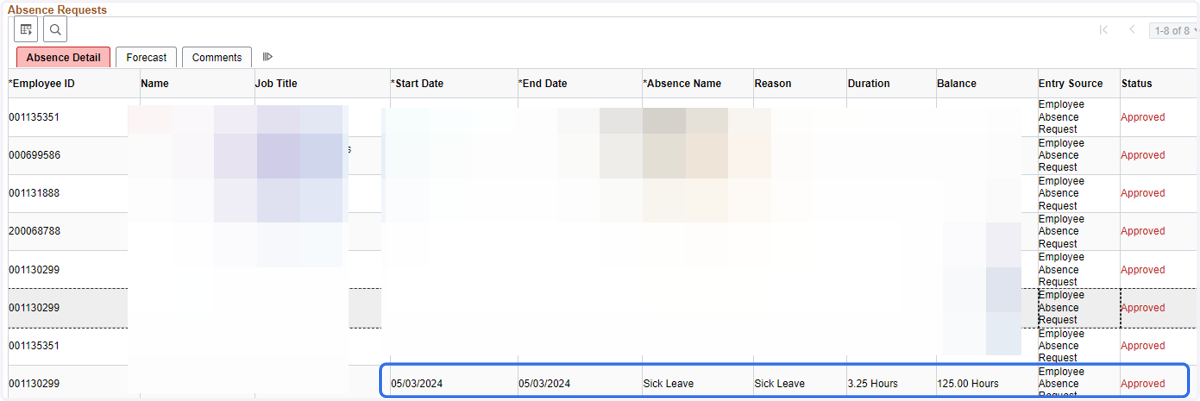
Task: Click the Name column header
Action: [x=155, y=83]
